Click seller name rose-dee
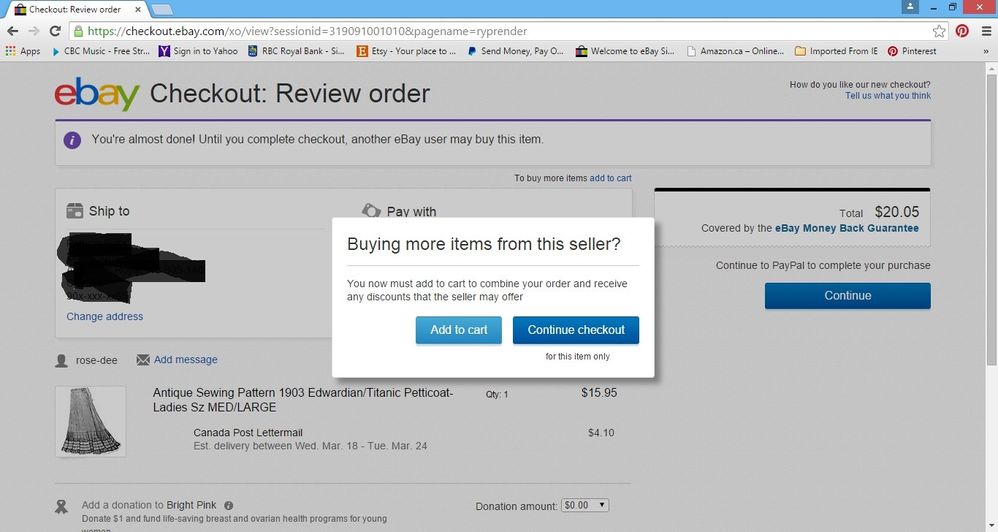 97,360
